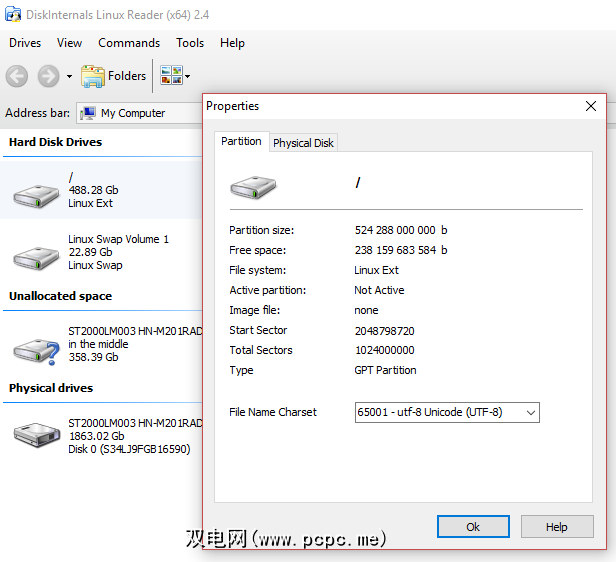Expand the view mode dropdown arrow
The width and height of the screenshot is (616, 562).
pyautogui.click(x=188, y=76)
